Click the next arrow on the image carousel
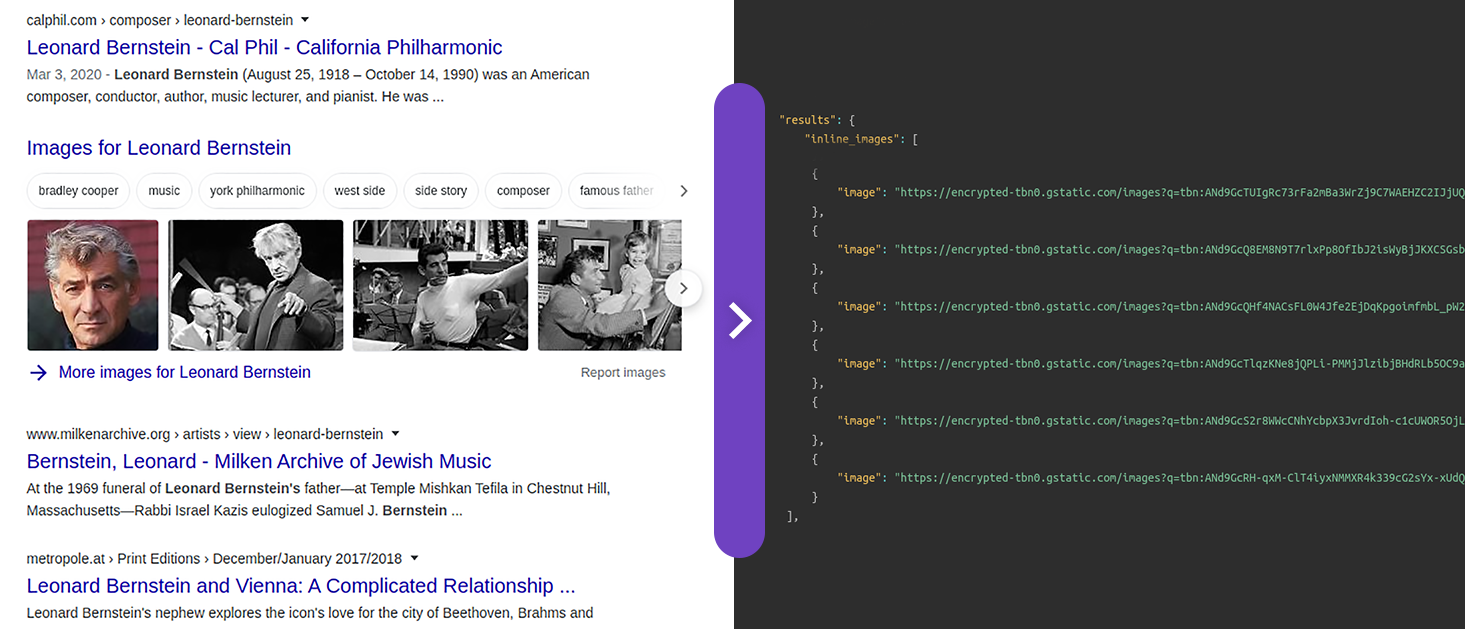Screen dimensions: 1465x629 click(x=683, y=288)
